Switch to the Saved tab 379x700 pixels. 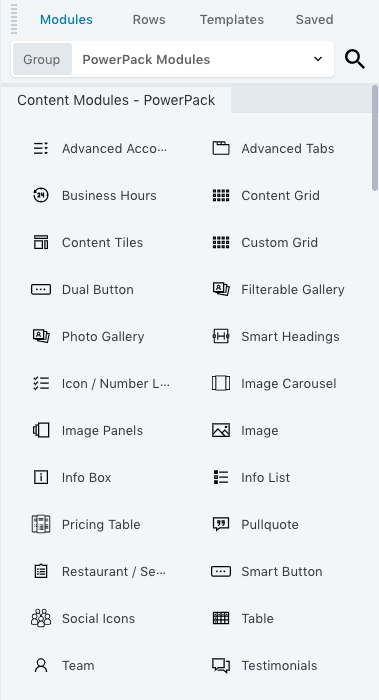[314, 20]
